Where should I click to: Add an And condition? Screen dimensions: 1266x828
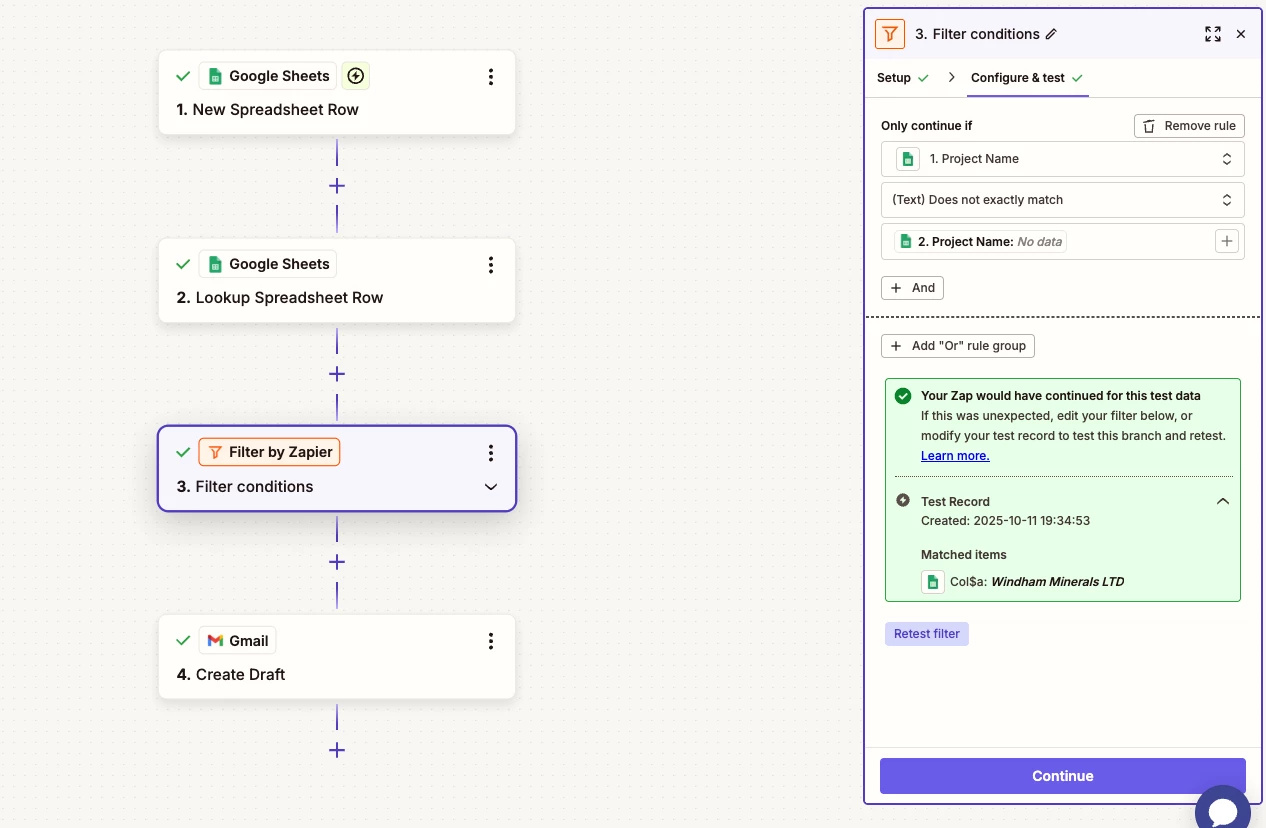point(912,288)
